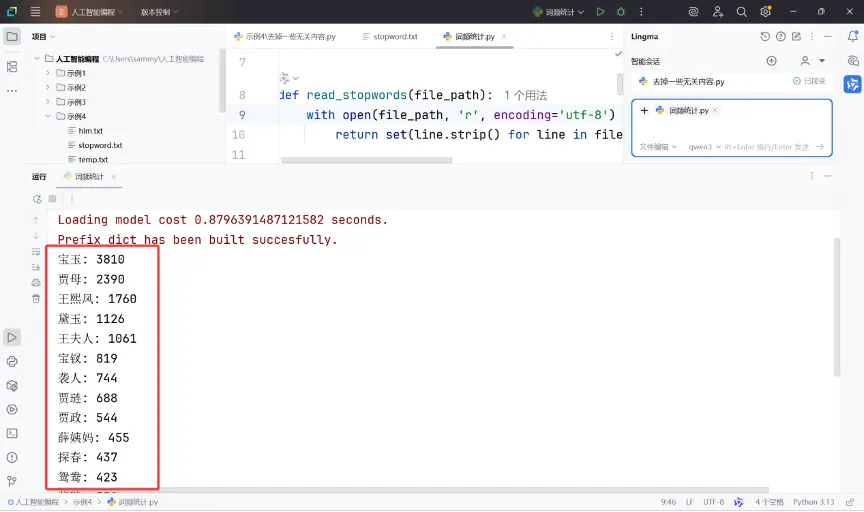Close the 词频统计.py editor tab
Image resolution: width=864 pixels, height=512 pixels.
tap(504, 36)
